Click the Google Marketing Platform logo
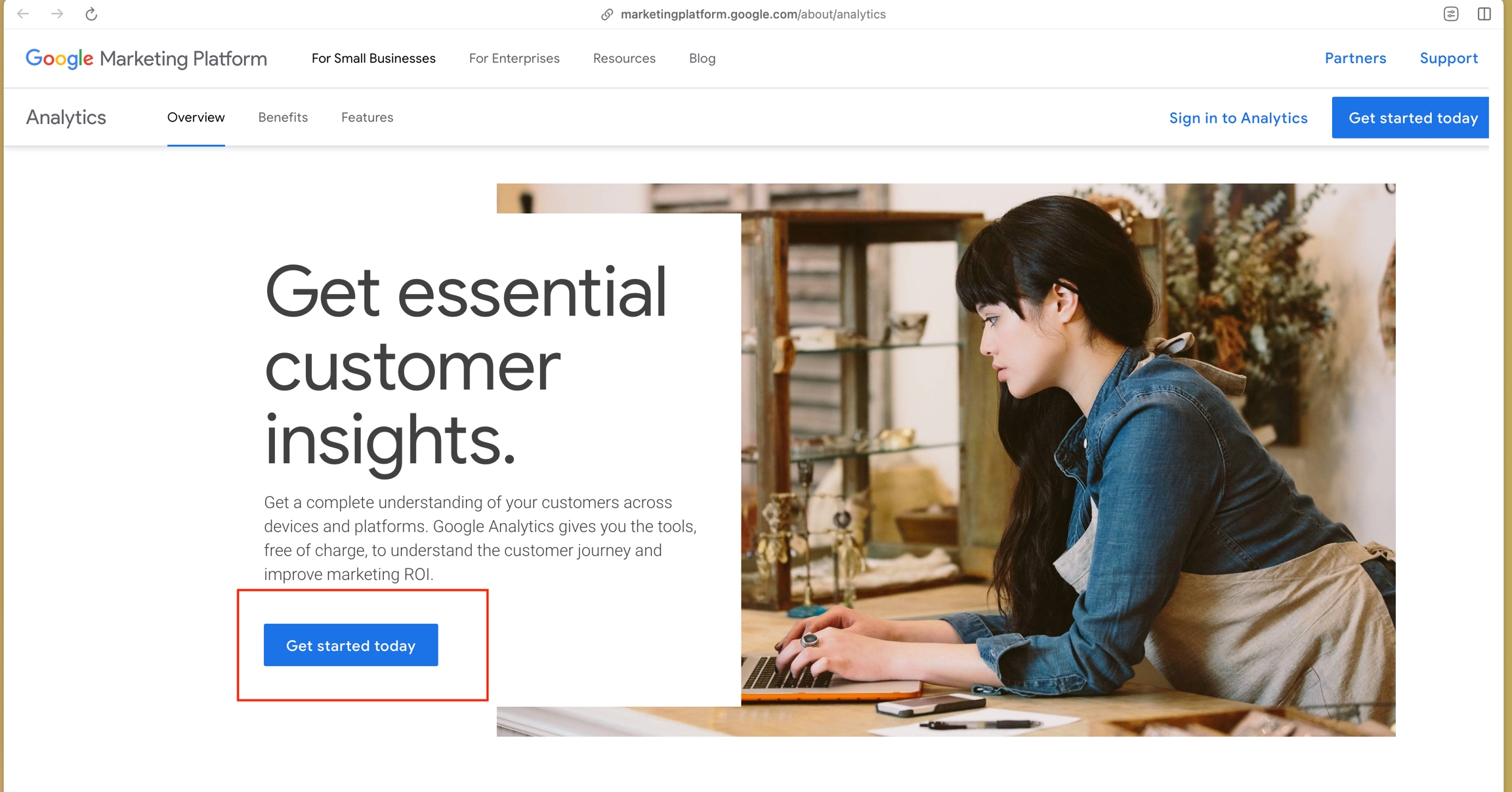The width and height of the screenshot is (1512, 792). pyautogui.click(x=146, y=58)
